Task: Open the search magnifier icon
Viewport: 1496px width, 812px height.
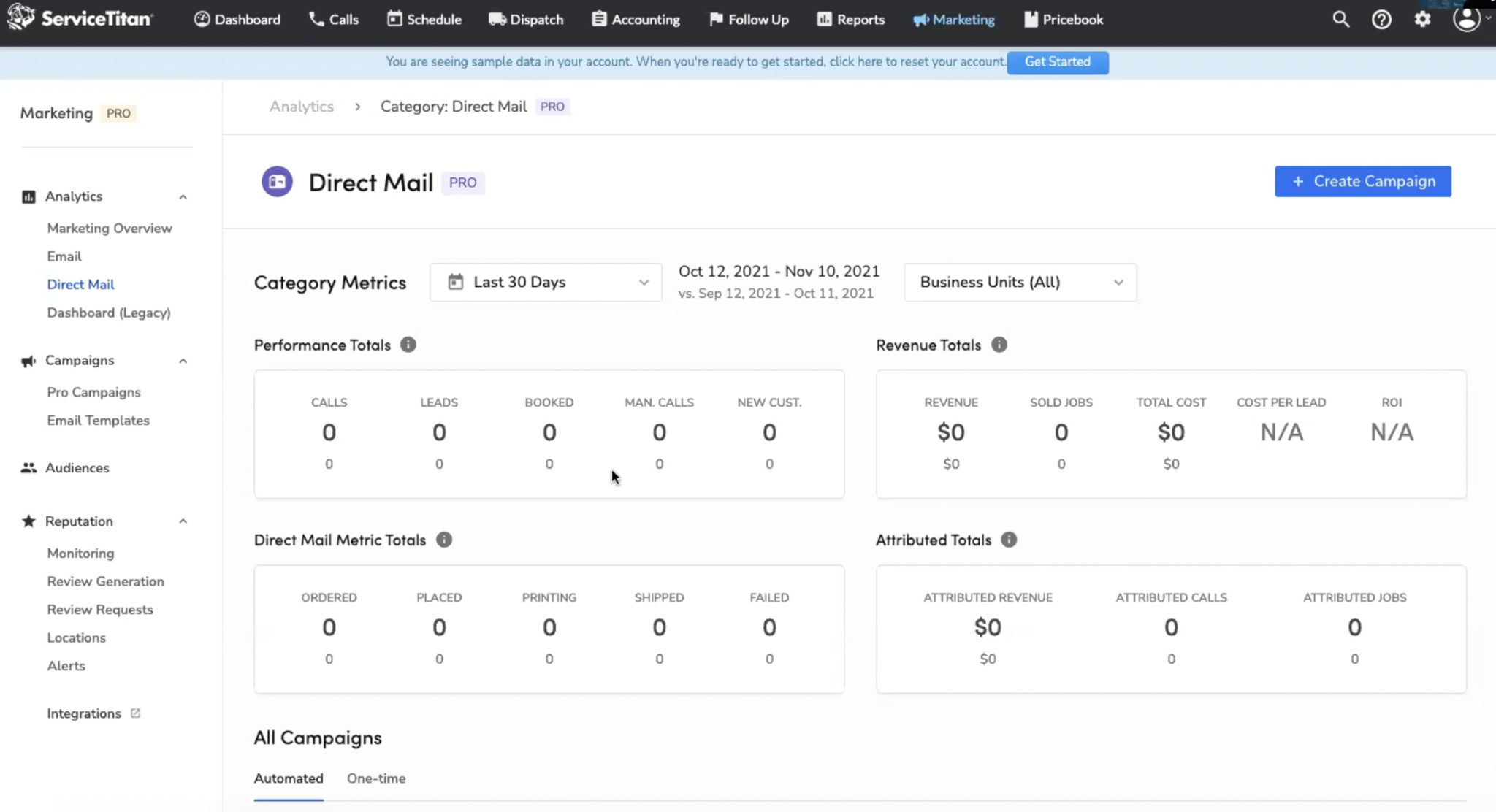Action: click(x=1340, y=19)
